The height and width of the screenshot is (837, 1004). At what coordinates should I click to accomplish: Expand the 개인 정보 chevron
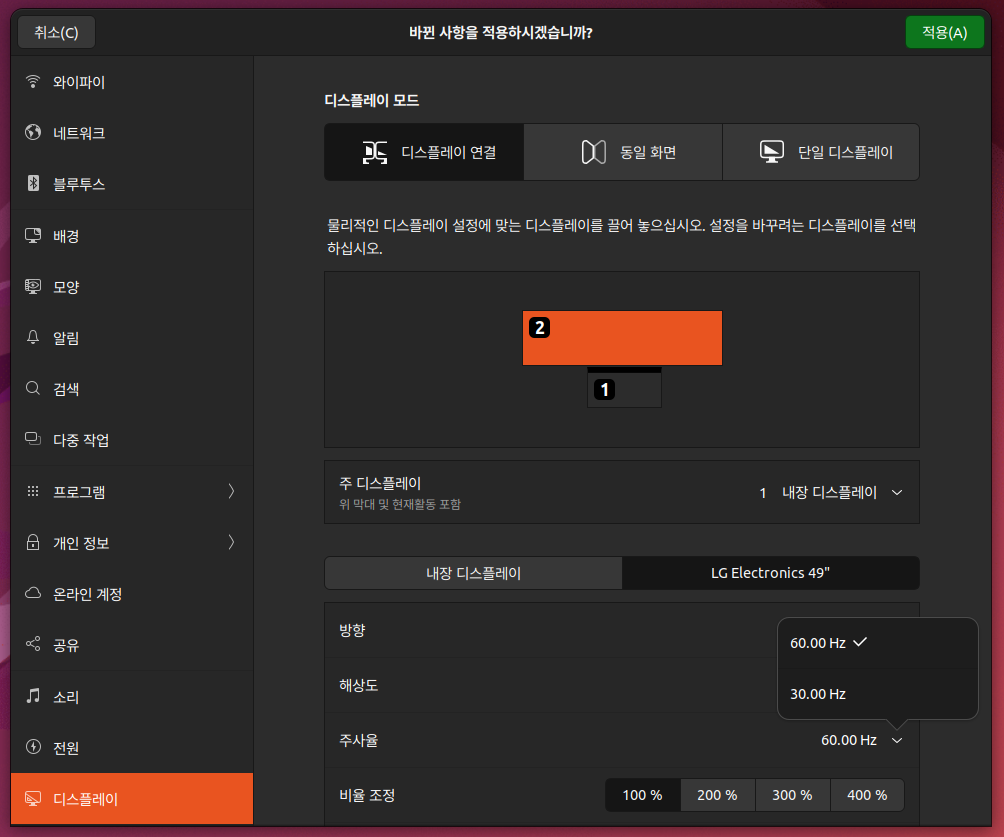coord(231,542)
